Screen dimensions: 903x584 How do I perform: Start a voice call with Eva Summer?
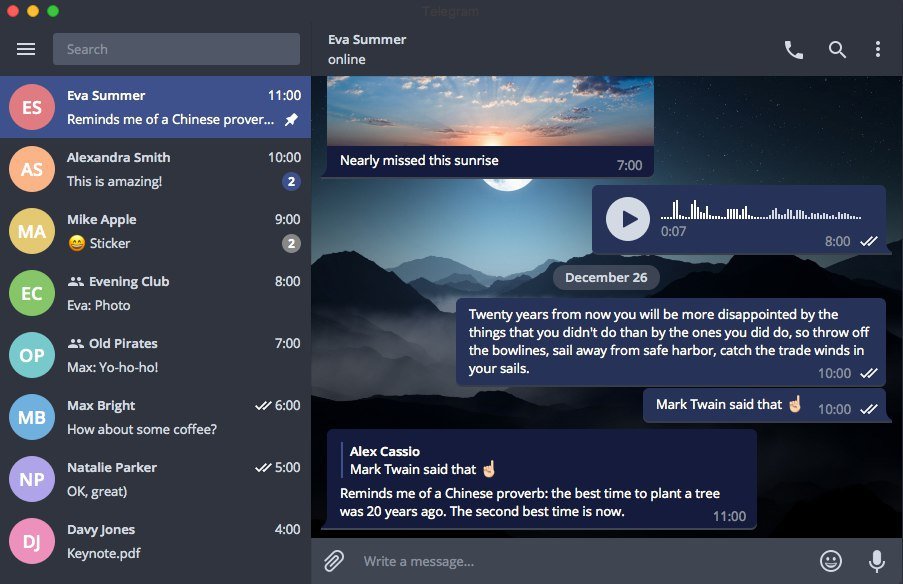tap(793, 48)
